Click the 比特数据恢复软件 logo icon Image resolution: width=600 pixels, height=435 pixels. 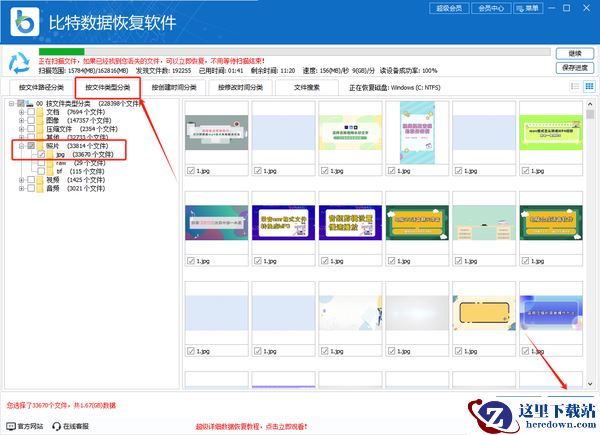click(25, 22)
